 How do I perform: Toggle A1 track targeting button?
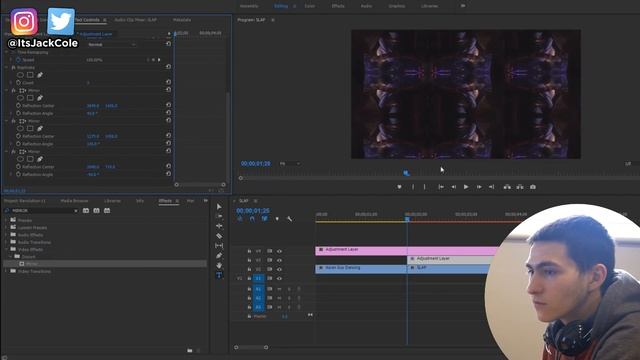point(258,289)
